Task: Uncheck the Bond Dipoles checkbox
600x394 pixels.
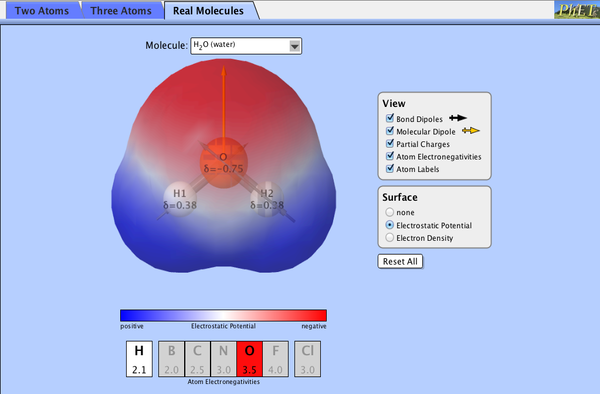Action: pos(390,118)
